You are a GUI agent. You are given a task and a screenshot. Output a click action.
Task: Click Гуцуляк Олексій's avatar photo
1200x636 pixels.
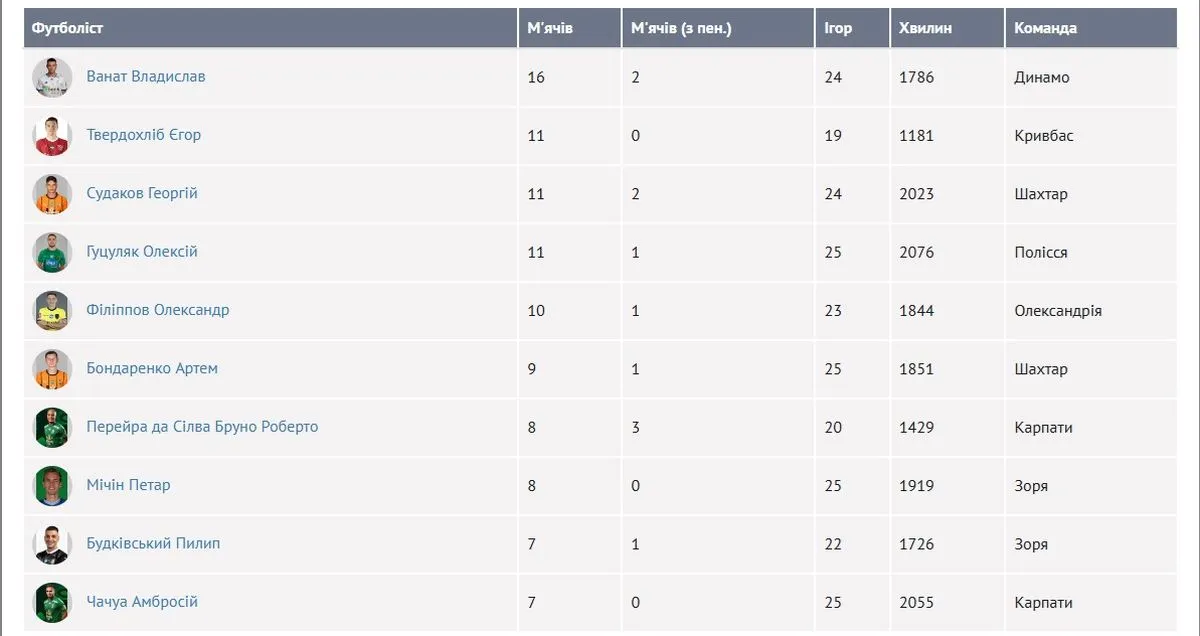[52, 253]
